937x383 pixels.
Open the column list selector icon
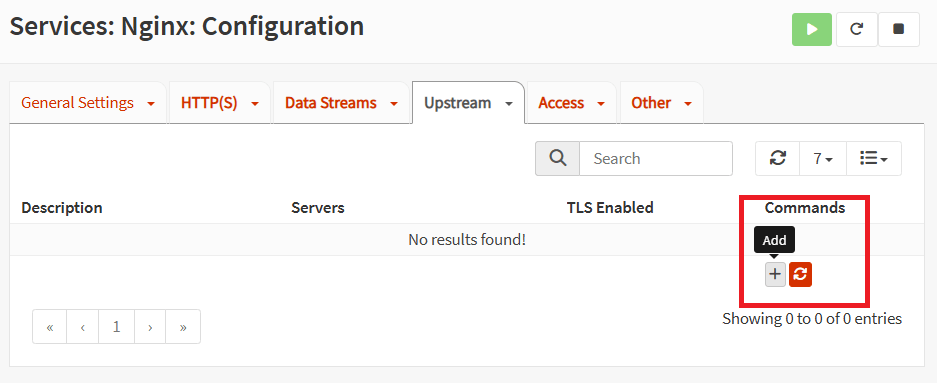(874, 158)
